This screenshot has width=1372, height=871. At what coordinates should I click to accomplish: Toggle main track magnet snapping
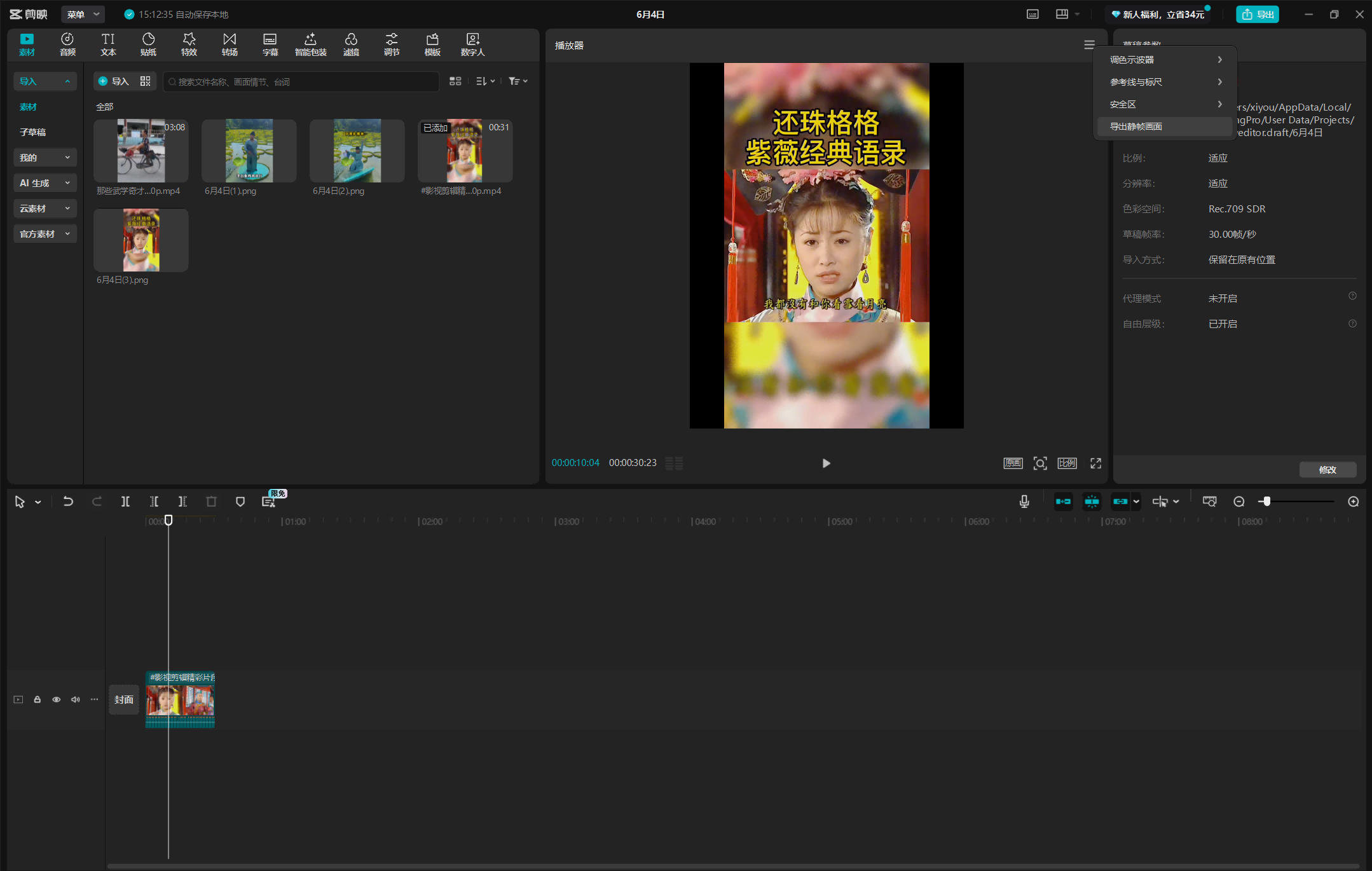click(x=1063, y=502)
